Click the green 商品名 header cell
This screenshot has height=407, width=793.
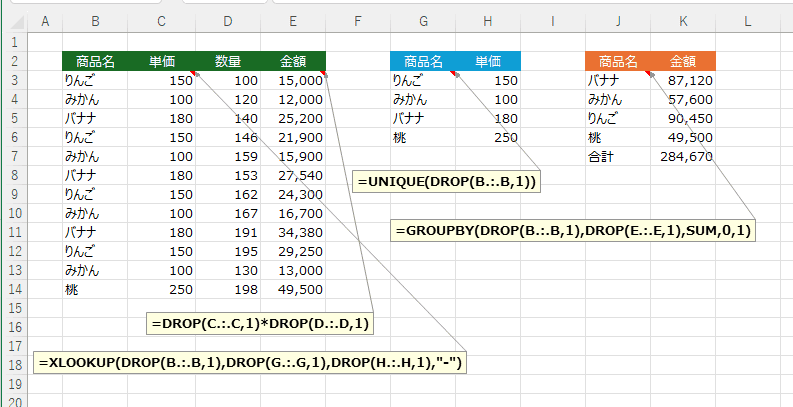tap(94, 61)
